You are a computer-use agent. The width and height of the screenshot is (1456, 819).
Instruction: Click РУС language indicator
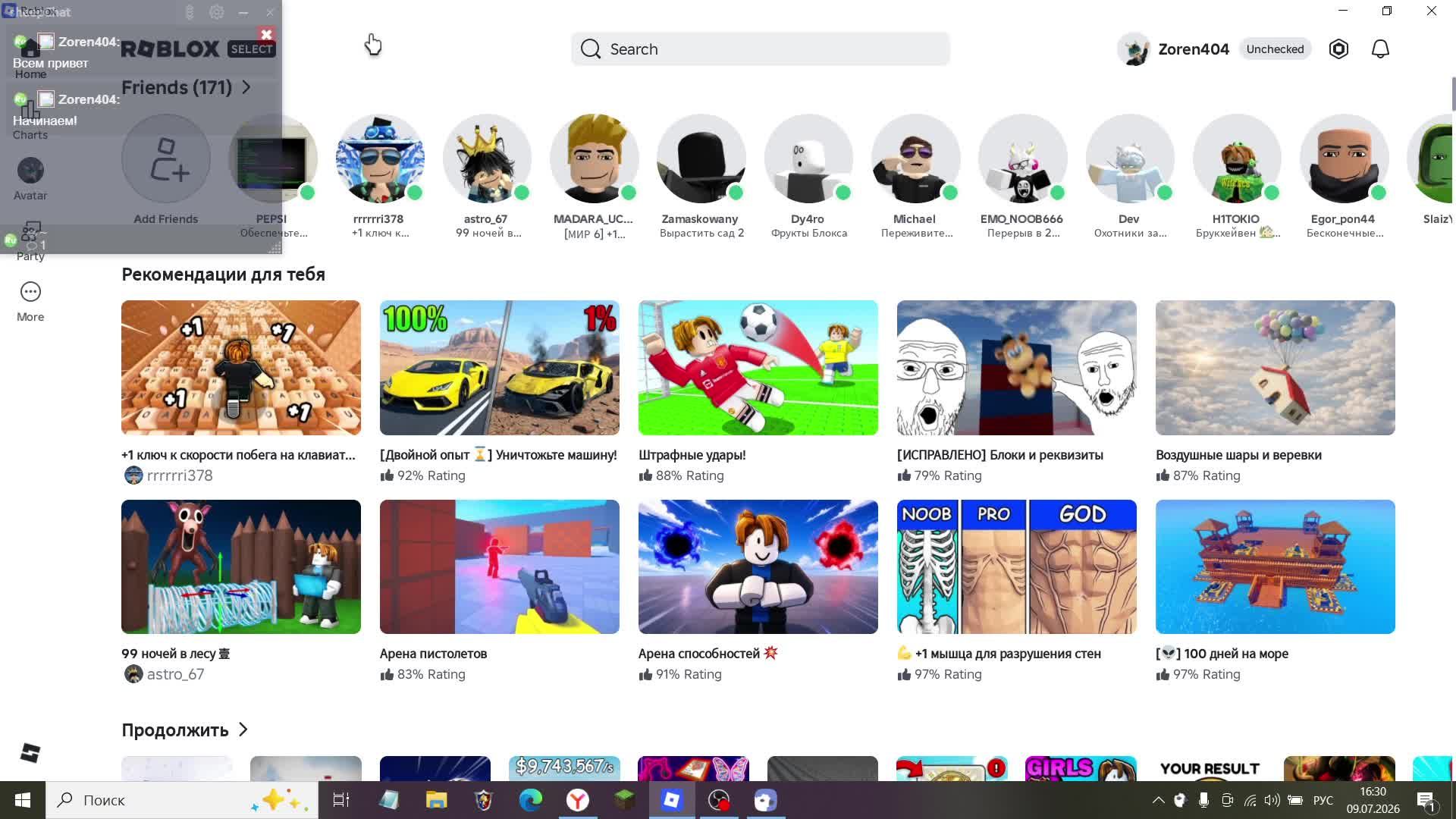click(1323, 800)
